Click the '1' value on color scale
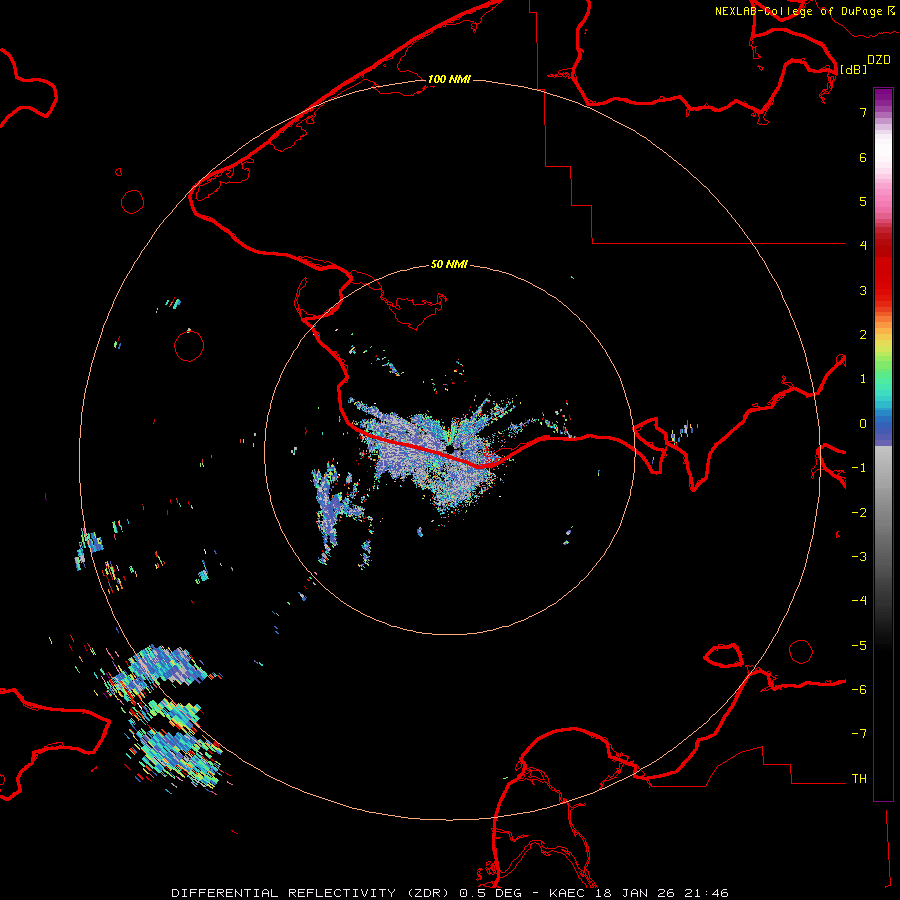This screenshot has width=900, height=900. coord(863,379)
